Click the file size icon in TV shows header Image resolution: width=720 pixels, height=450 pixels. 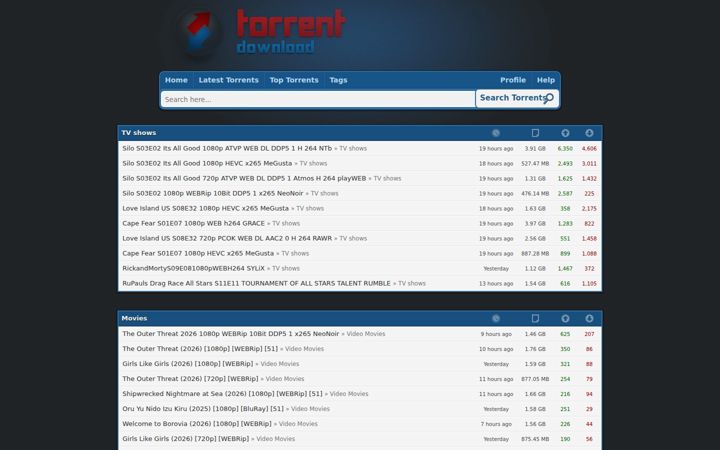tap(535, 133)
